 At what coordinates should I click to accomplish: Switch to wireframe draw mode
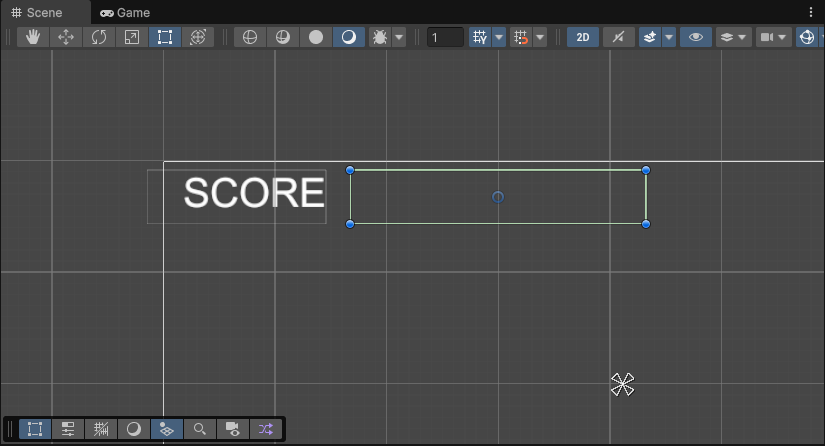click(x=250, y=37)
